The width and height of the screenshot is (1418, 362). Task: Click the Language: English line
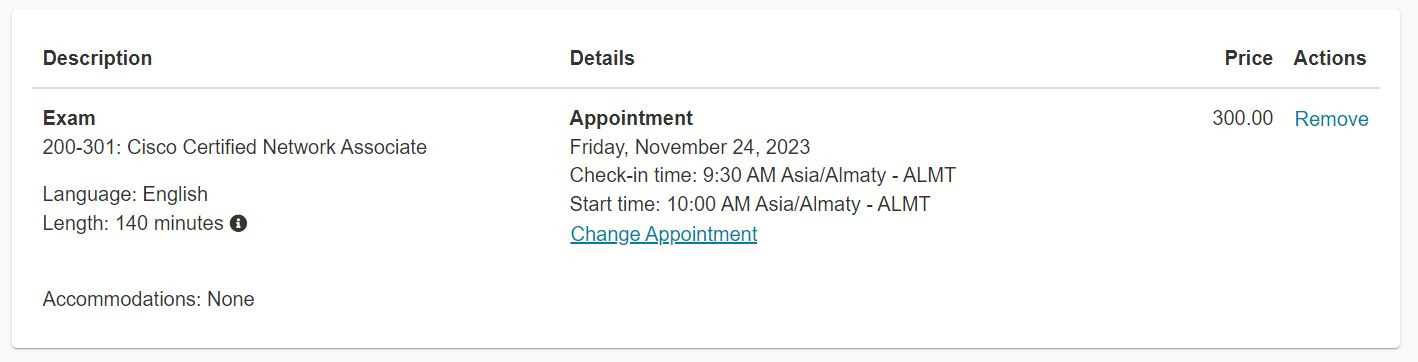click(125, 194)
